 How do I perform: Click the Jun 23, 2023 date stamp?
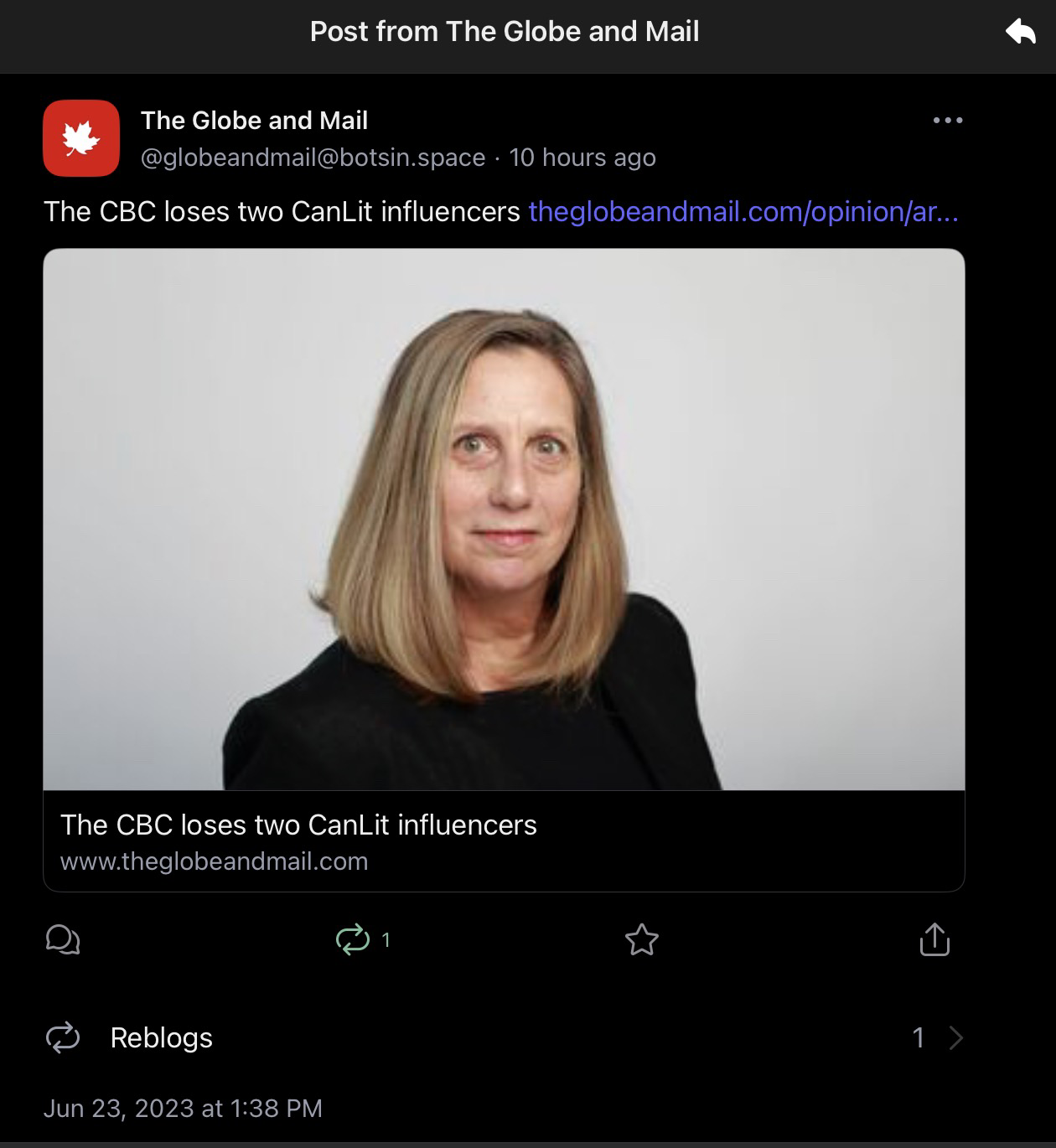pyautogui.click(x=183, y=1109)
